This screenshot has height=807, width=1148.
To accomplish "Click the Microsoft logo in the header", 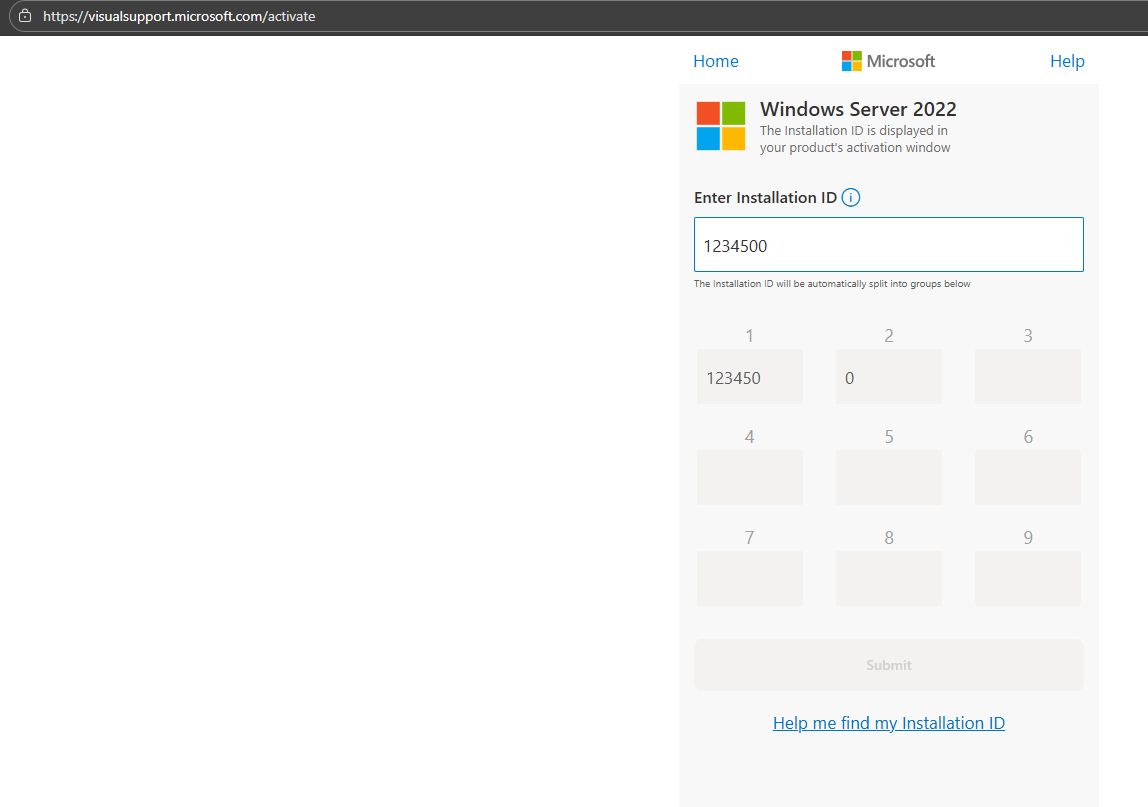I will pos(888,61).
